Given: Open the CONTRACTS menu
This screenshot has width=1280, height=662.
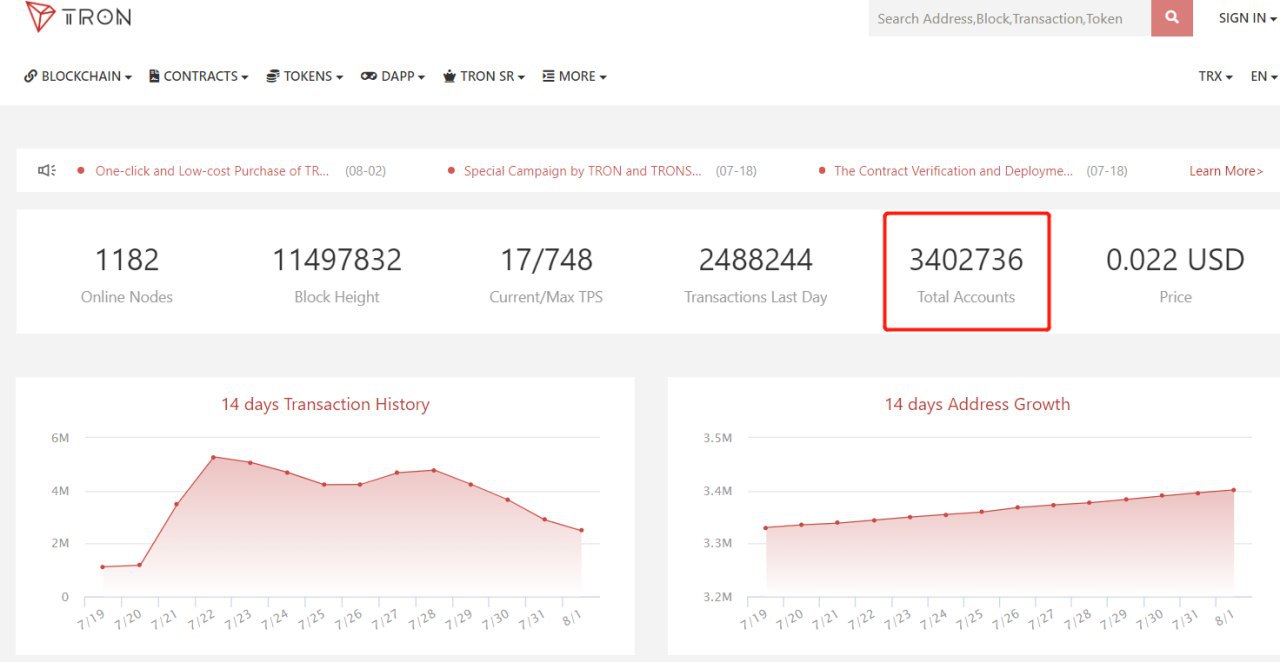Looking at the screenshot, I should 198,76.
